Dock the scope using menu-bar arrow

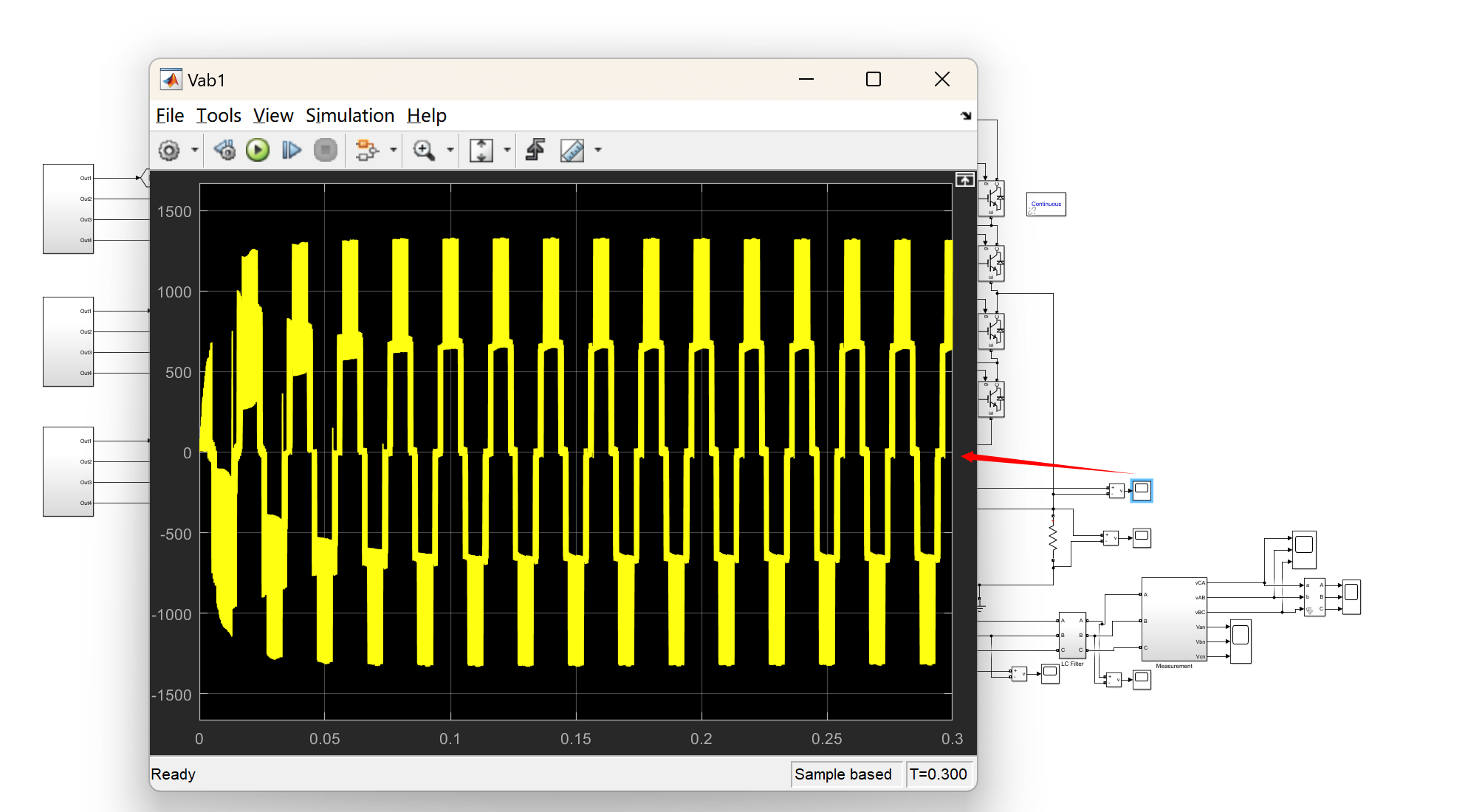tap(966, 116)
